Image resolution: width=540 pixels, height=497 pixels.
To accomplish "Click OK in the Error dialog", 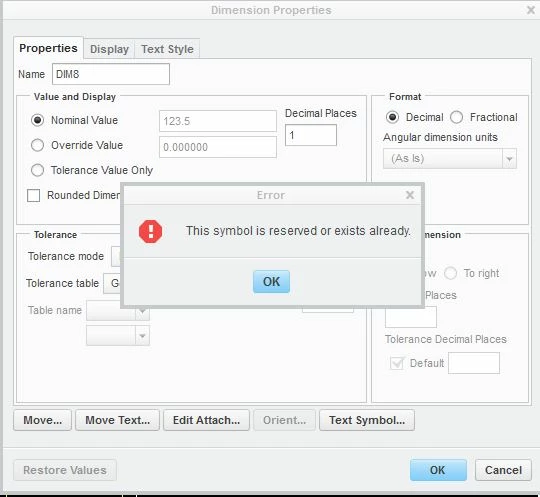I will [271, 281].
